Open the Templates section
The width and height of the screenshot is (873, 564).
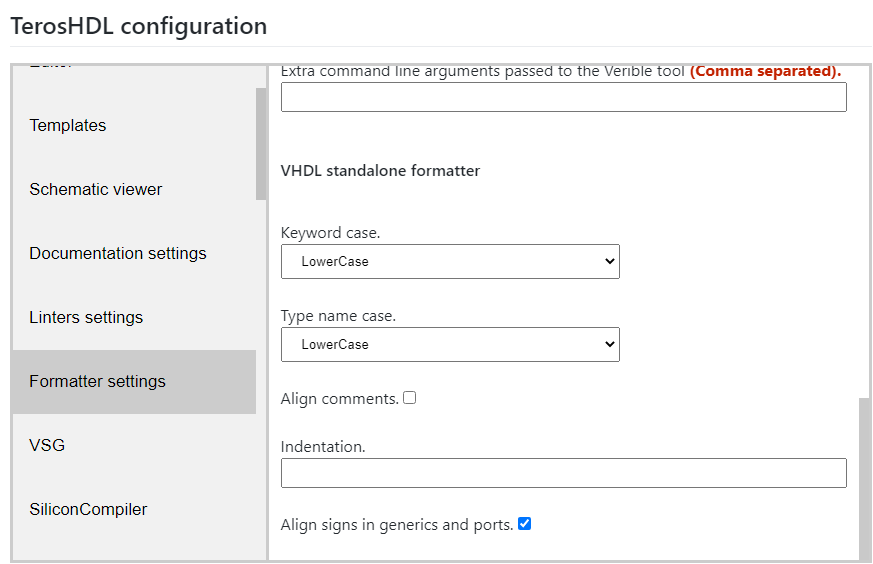pyautogui.click(x=68, y=125)
